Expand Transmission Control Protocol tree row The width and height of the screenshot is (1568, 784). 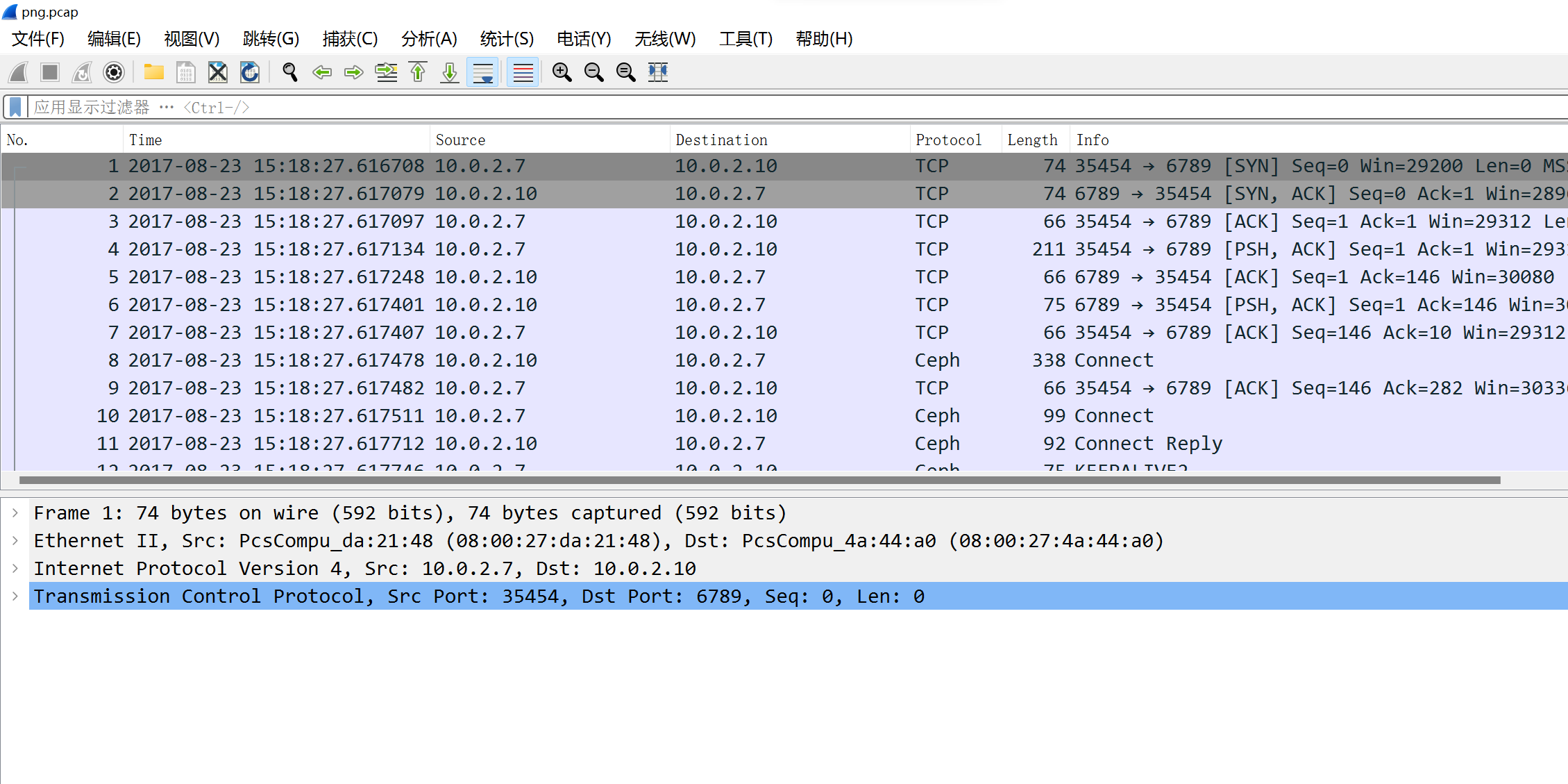coord(15,596)
